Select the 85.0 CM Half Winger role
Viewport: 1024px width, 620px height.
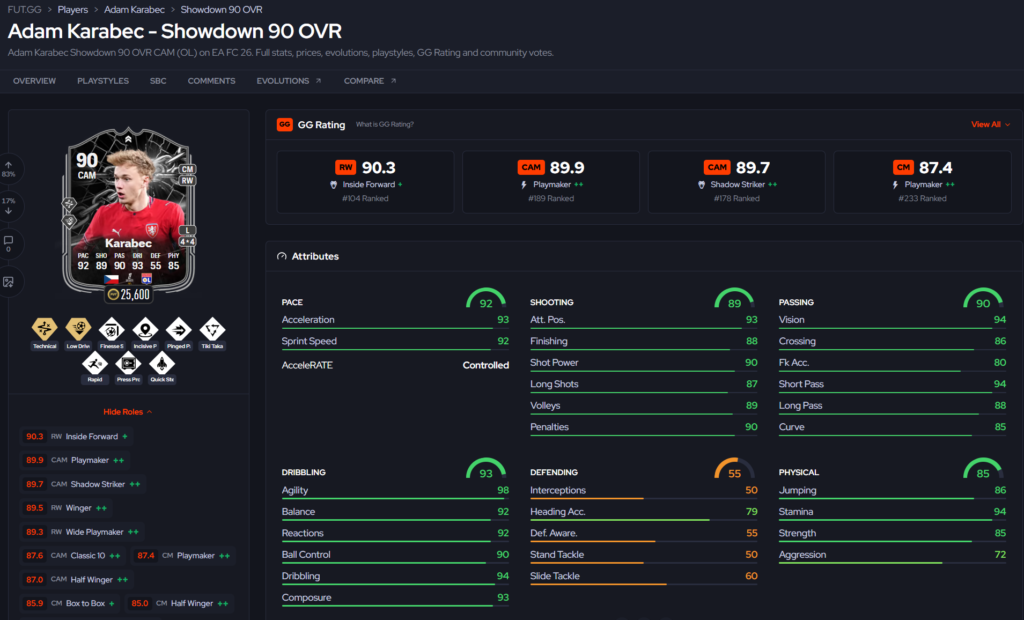pos(180,603)
